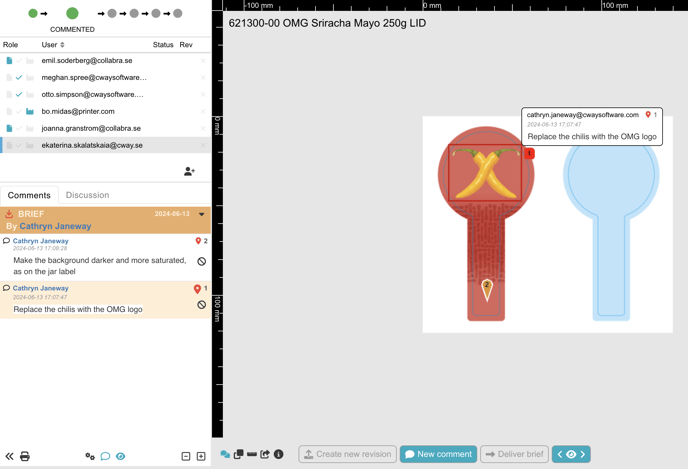This screenshot has height=469, width=688.
Task: Switch to the Discussion tab
Action: coord(87,195)
